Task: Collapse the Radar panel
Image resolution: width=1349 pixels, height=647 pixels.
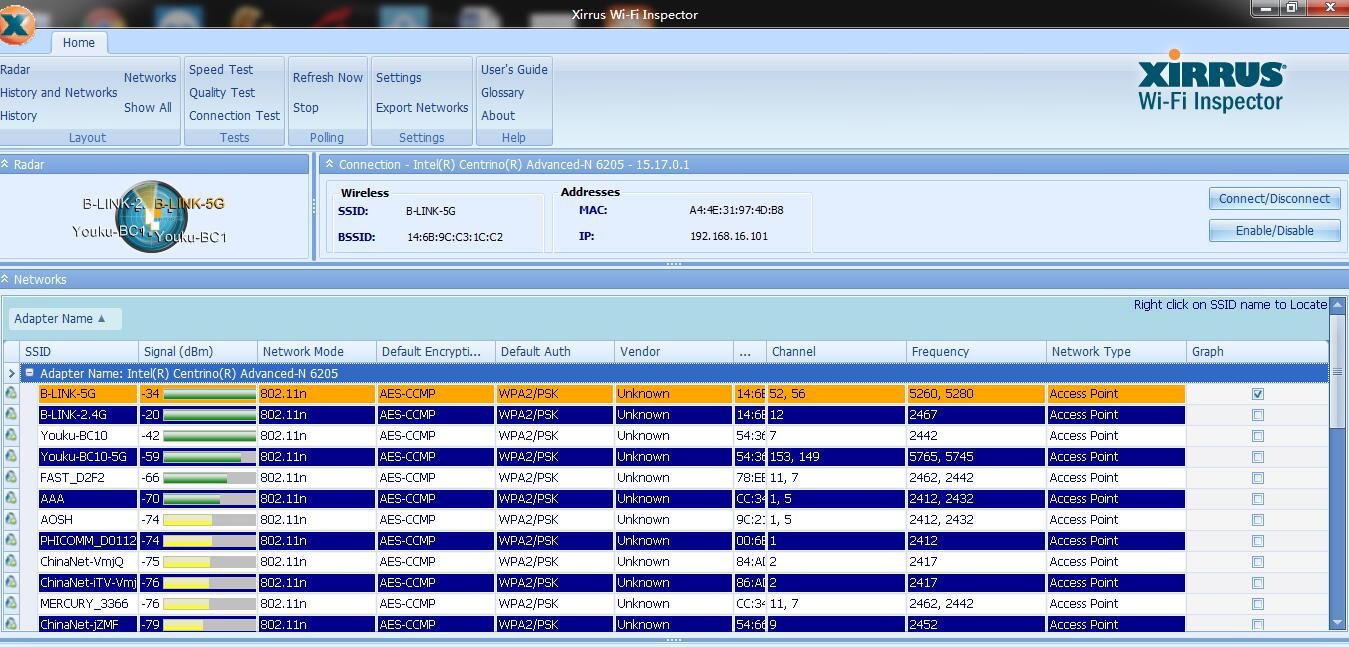Action: click(5, 164)
